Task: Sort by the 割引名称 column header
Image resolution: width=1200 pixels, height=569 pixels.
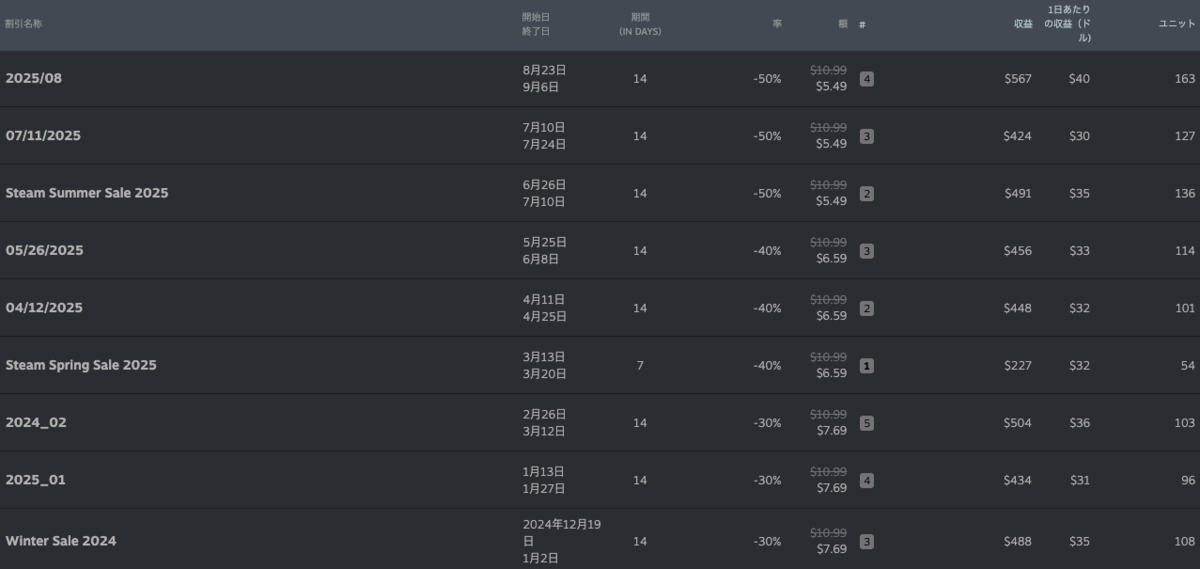Action: click(23, 24)
